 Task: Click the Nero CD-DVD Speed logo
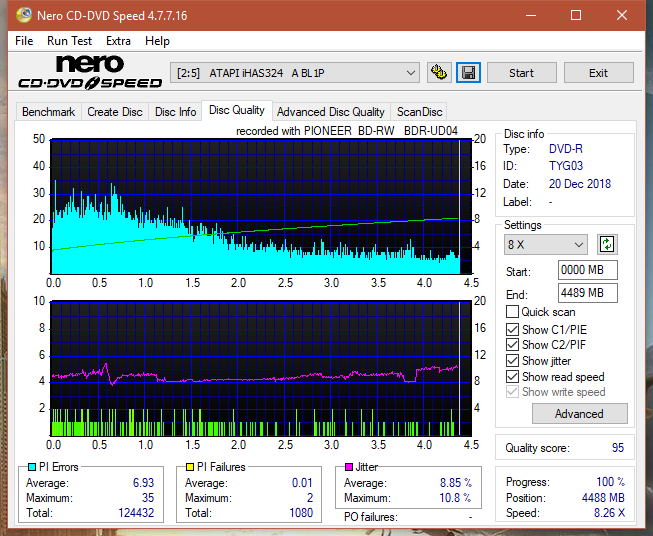[x=90, y=72]
